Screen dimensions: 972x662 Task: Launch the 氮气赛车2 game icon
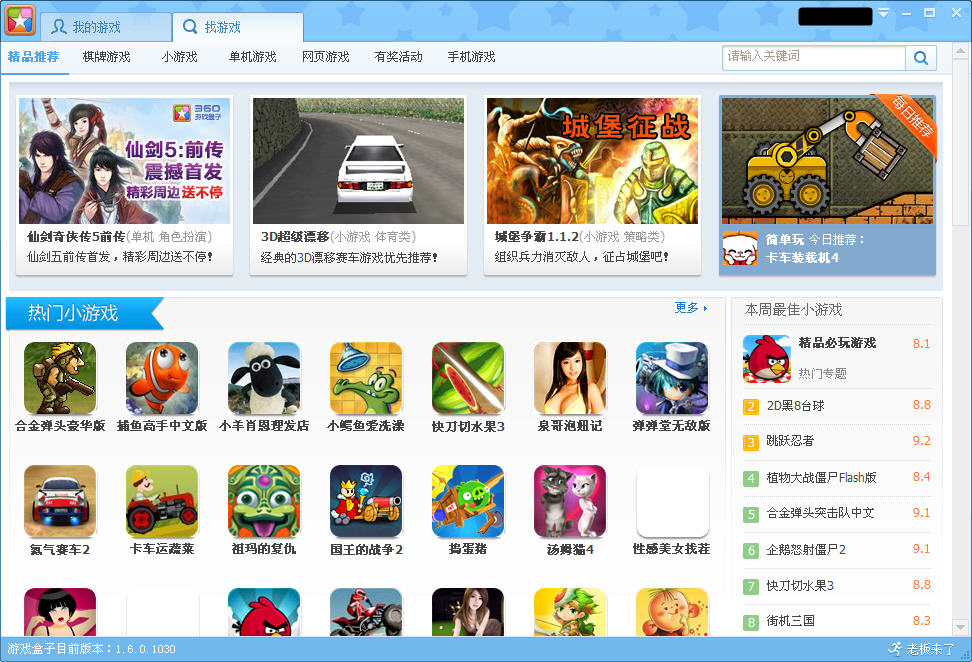click(60, 501)
